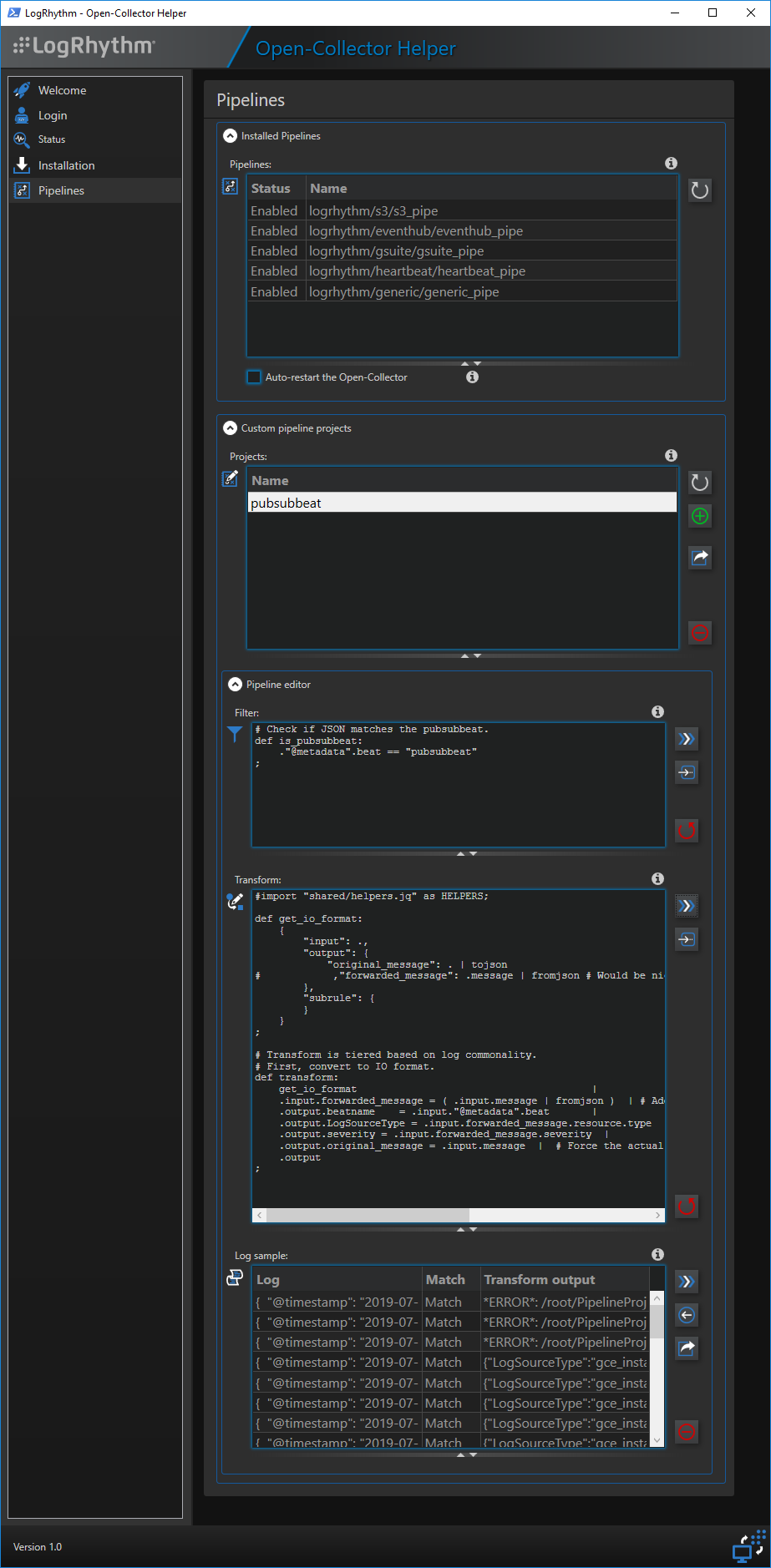Click the connection status icon in footer
This screenshot has width=771, height=1568.
[x=748, y=1546]
